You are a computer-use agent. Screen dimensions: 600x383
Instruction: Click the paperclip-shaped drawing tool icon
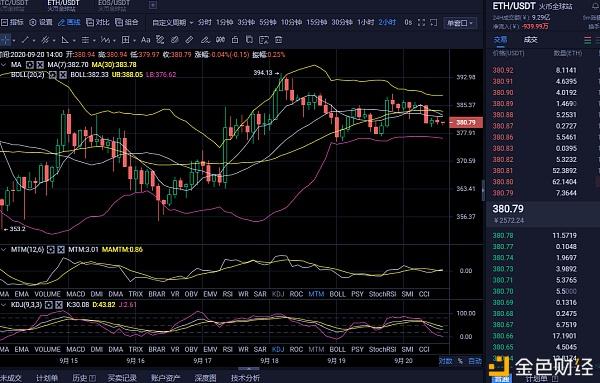(175, 40)
